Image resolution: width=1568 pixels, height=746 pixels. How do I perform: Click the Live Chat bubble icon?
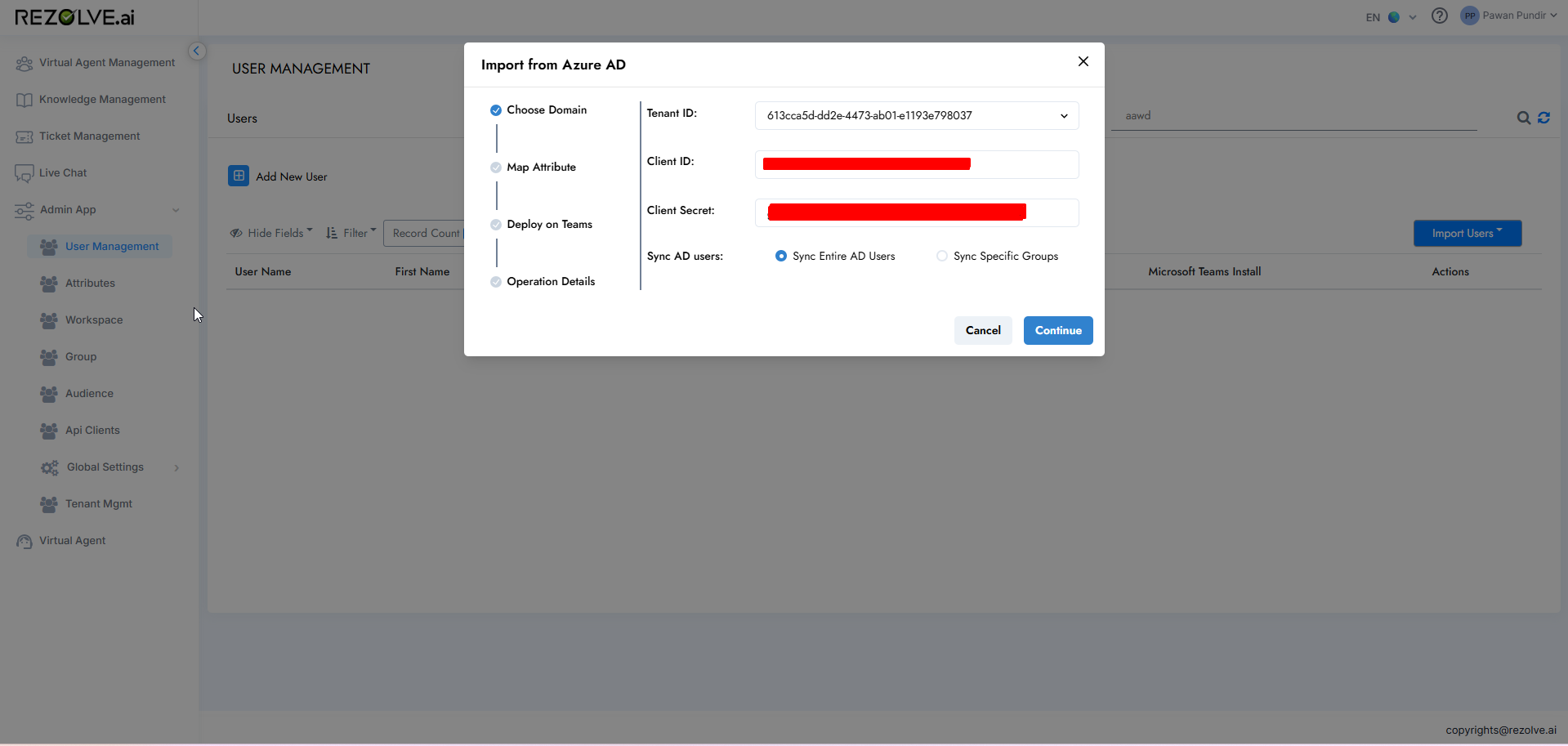[24, 173]
